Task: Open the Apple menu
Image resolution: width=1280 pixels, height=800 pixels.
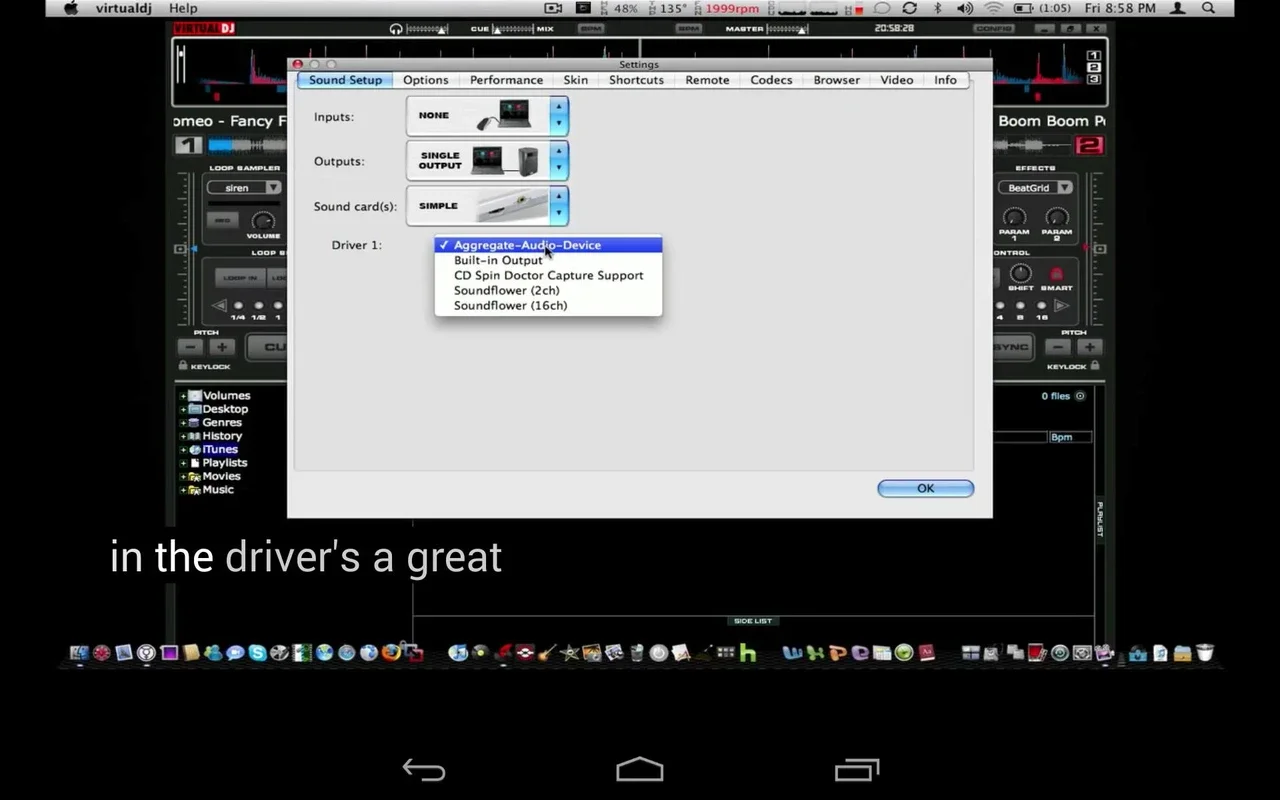Action: click(70, 8)
